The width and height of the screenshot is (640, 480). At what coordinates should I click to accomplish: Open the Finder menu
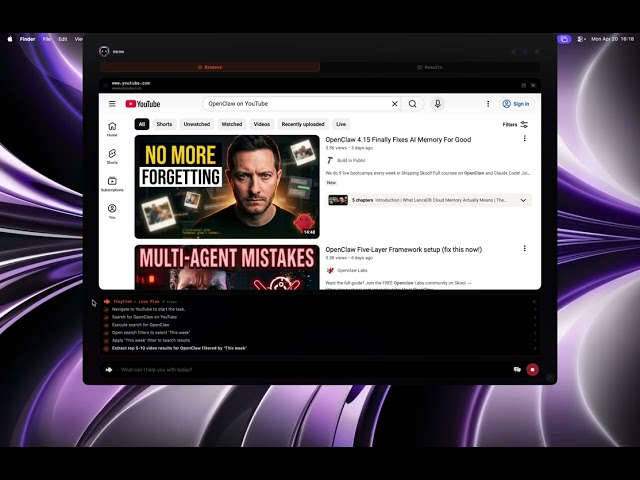[27, 39]
